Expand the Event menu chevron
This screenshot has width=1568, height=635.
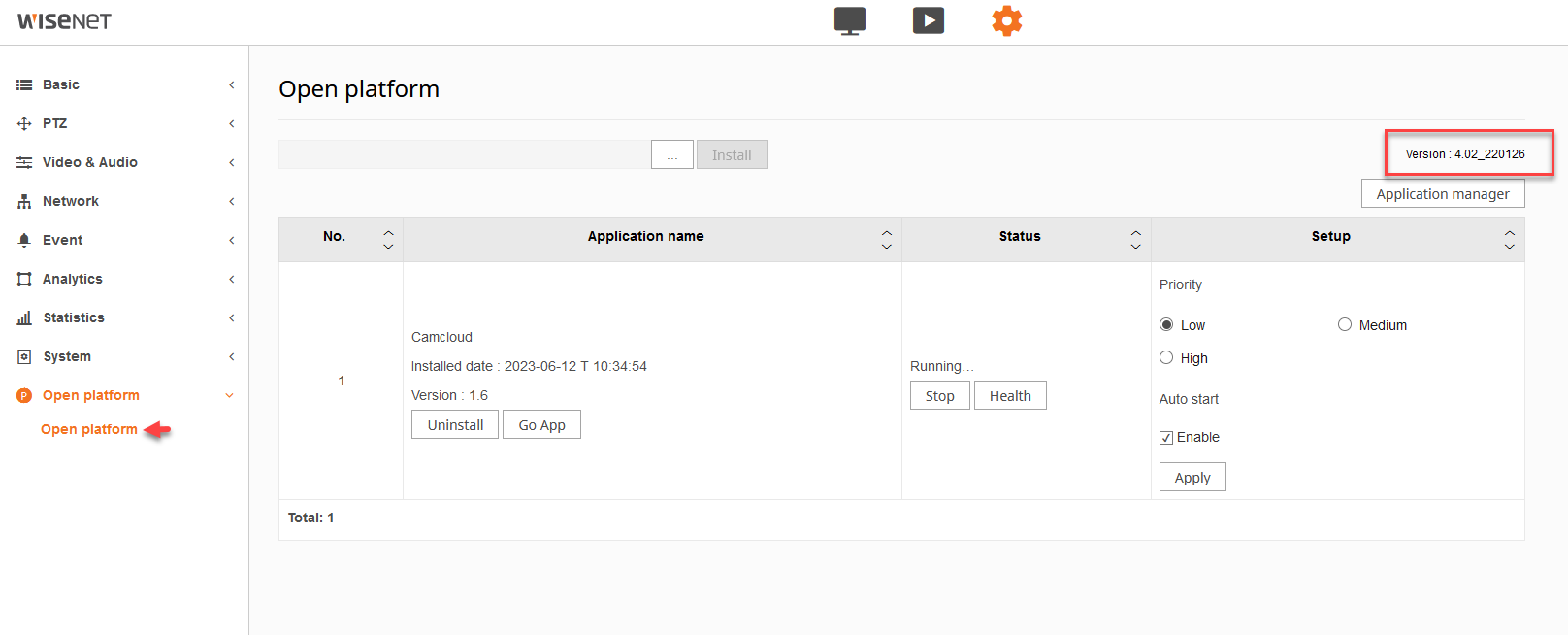click(231, 241)
